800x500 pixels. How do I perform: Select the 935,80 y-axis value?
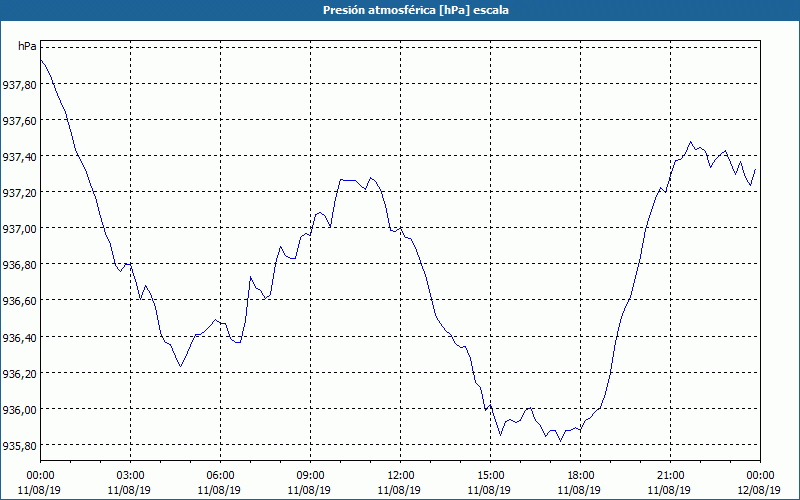coord(20,446)
